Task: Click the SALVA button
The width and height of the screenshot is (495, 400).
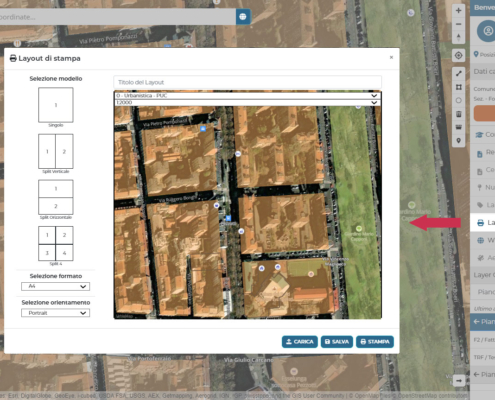Action: tap(337, 342)
